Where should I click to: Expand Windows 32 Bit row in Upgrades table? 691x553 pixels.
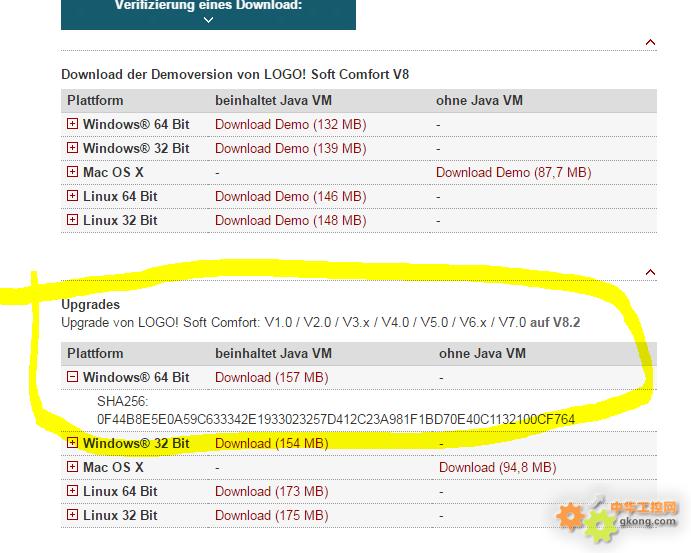(x=72, y=443)
